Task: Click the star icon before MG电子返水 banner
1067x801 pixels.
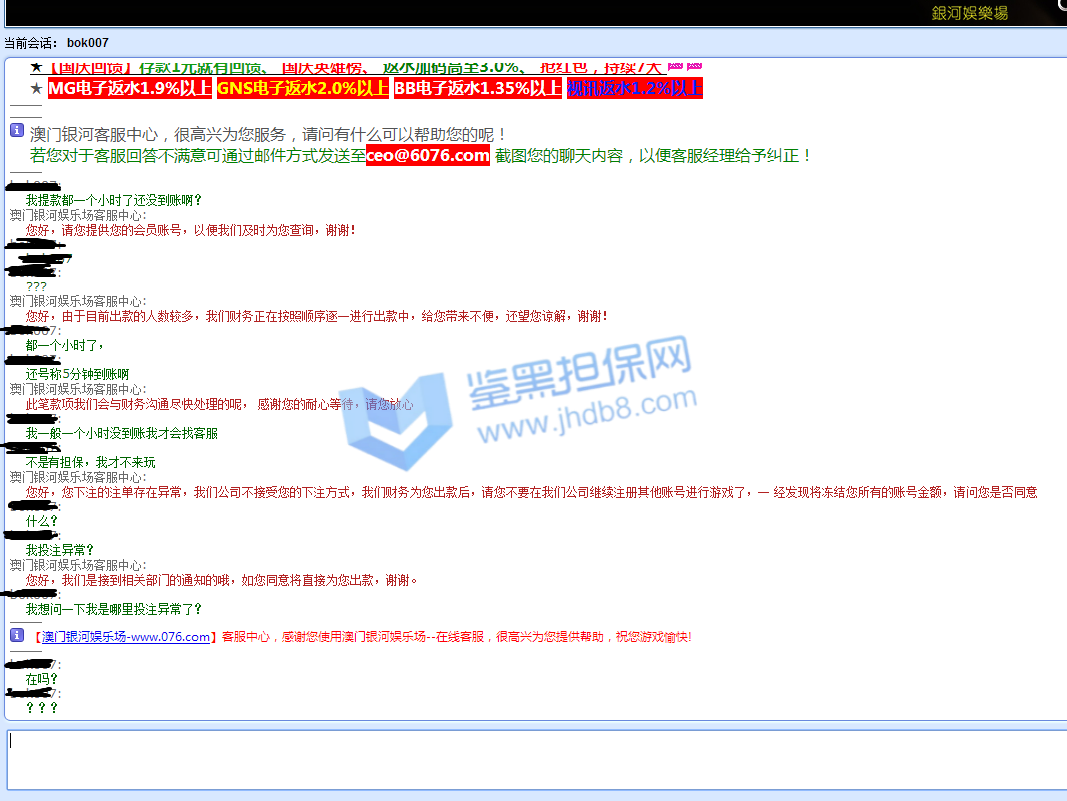Action: tap(37, 88)
